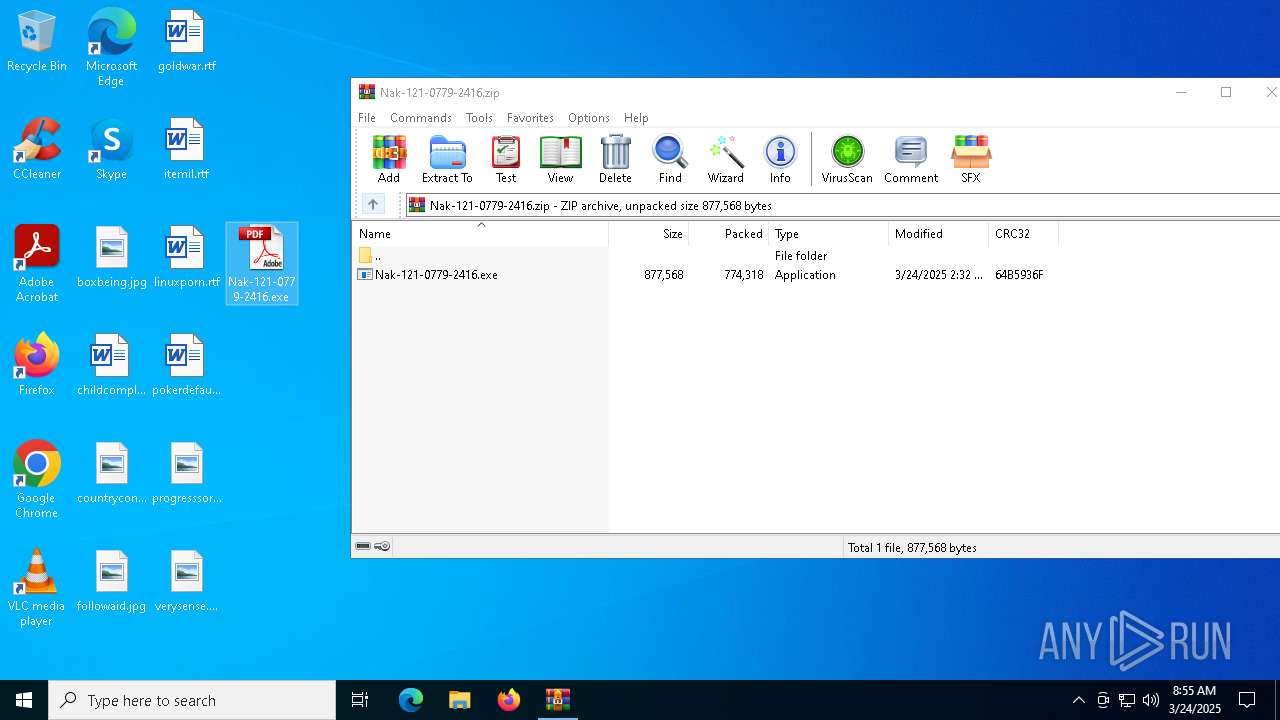Viewport: 1280px width, 720px height.
Task: Open File Explorer from taskbar
Action: coord(459,700)
